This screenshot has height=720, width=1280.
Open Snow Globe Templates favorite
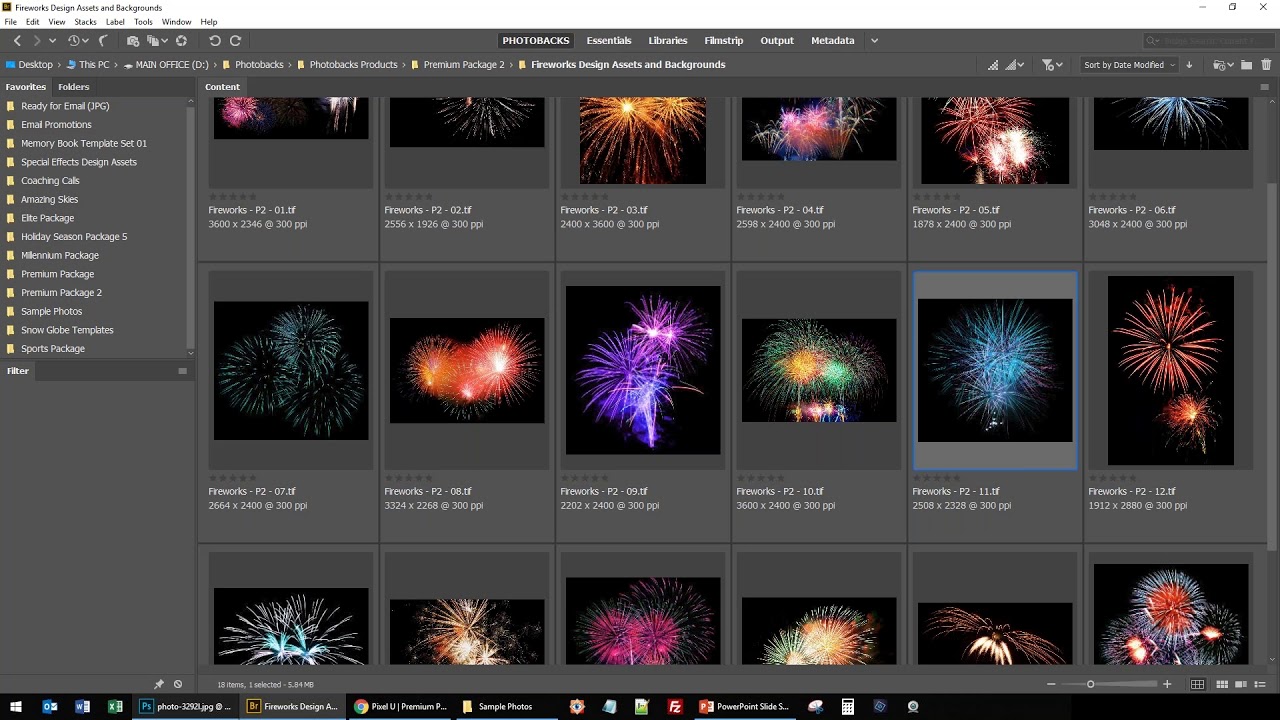point(67,330)
